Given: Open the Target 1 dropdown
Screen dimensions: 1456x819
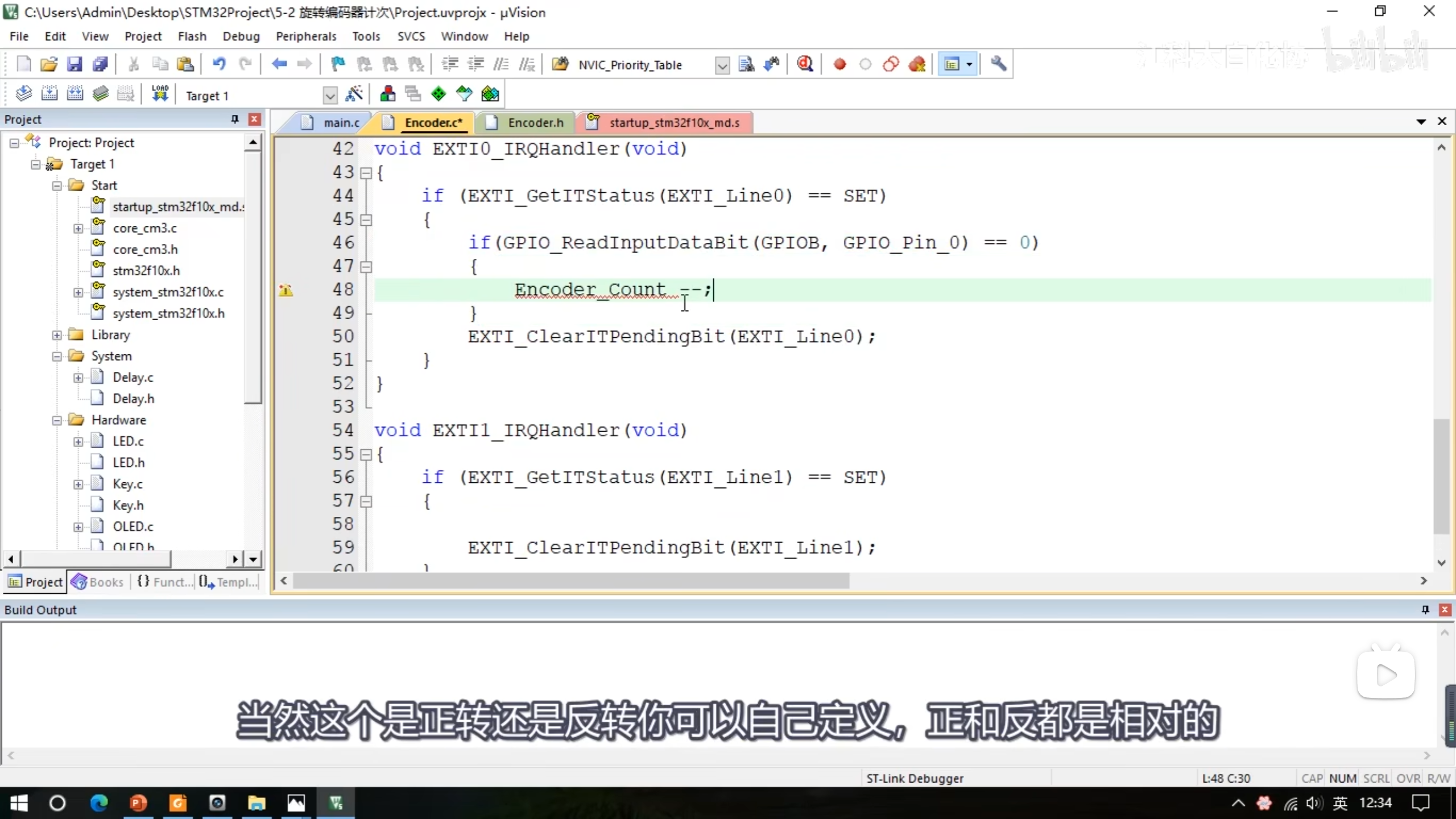Looking at the screenshot, I should [330, 96].
